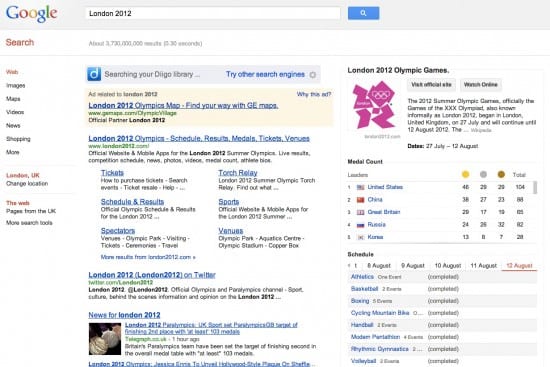The image size is (550, 367).
Task: Open Athletics in the schedule
Action: click(362, 277)
